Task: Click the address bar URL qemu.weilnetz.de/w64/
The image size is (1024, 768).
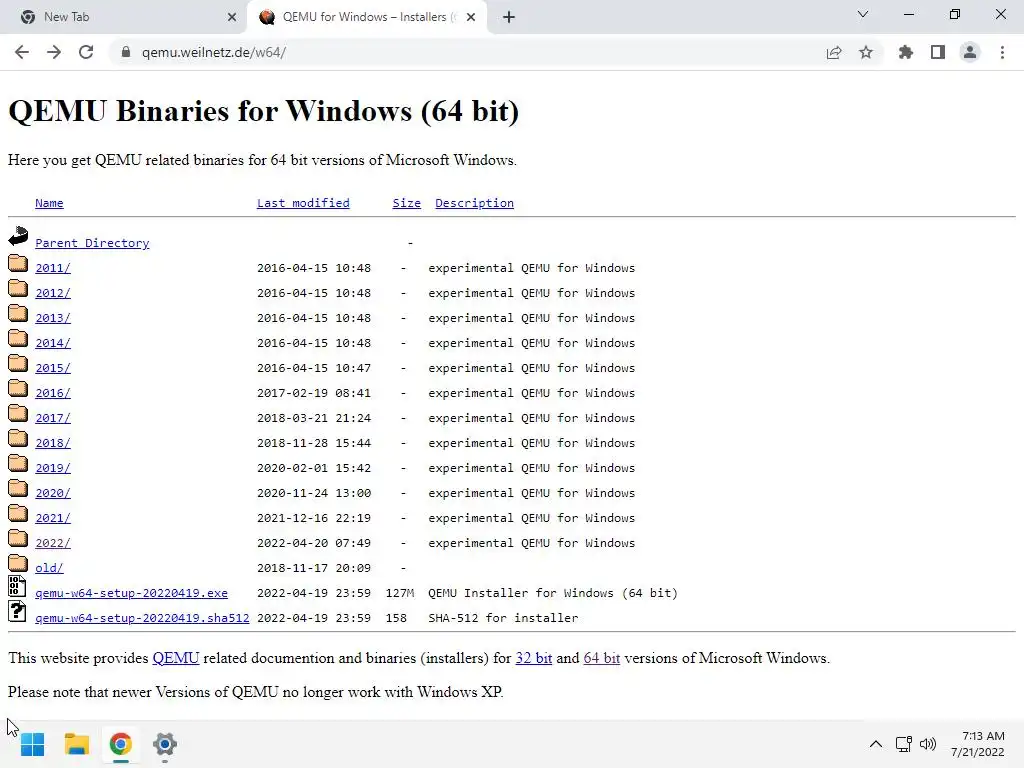Action: (x=214, y=52)
